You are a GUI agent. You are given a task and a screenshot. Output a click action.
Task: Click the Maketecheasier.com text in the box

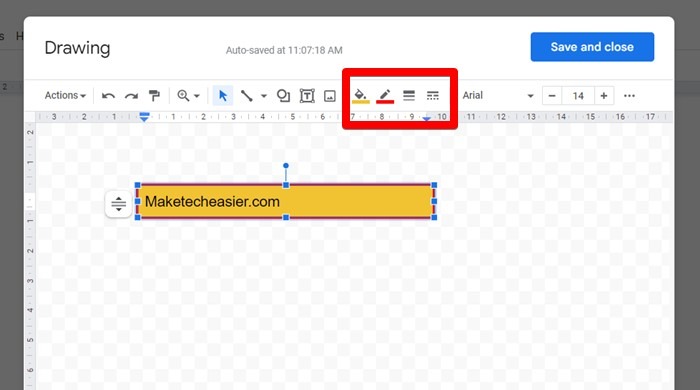pos(212,201)
